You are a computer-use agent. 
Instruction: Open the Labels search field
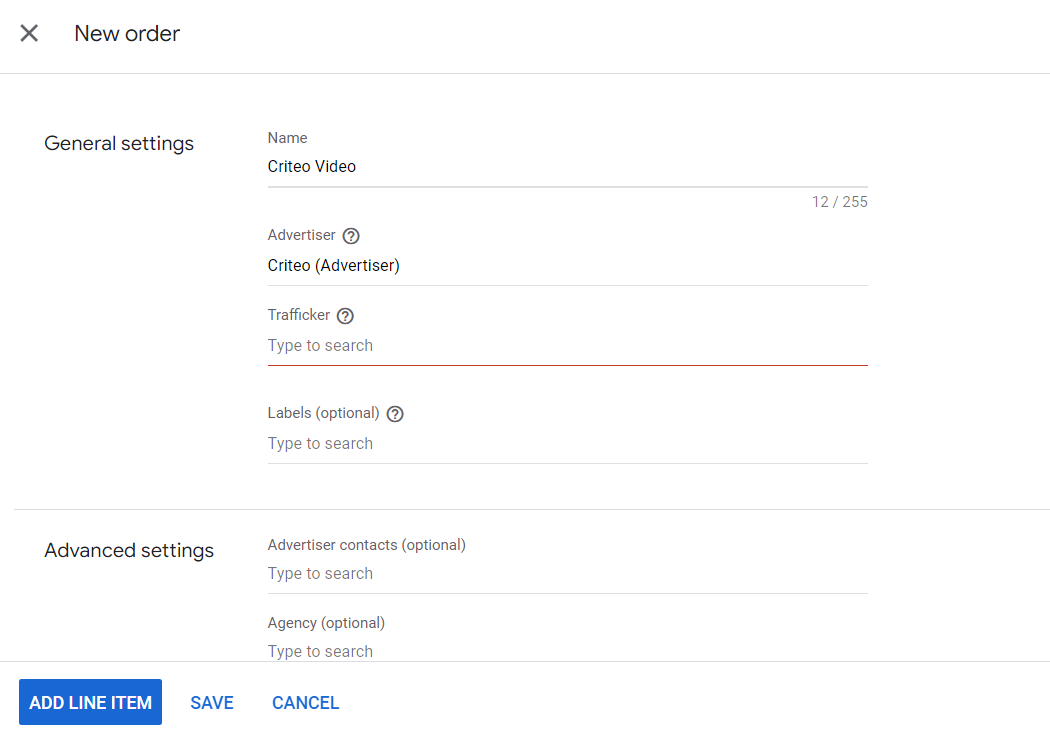pyautogui.click(x=567, y=444)
